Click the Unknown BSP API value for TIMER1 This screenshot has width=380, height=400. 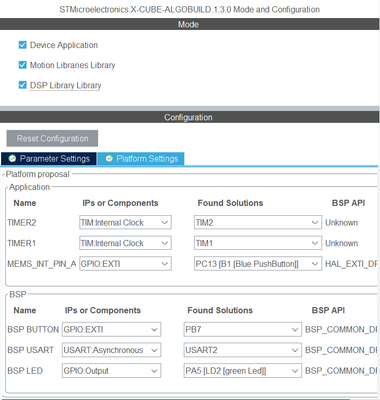[342, 243]
